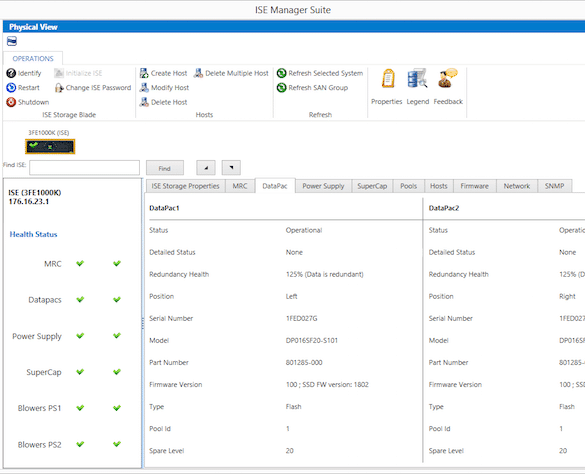Click the previous ISE arrow button
The image size is (585, 474).
point(206,168)
